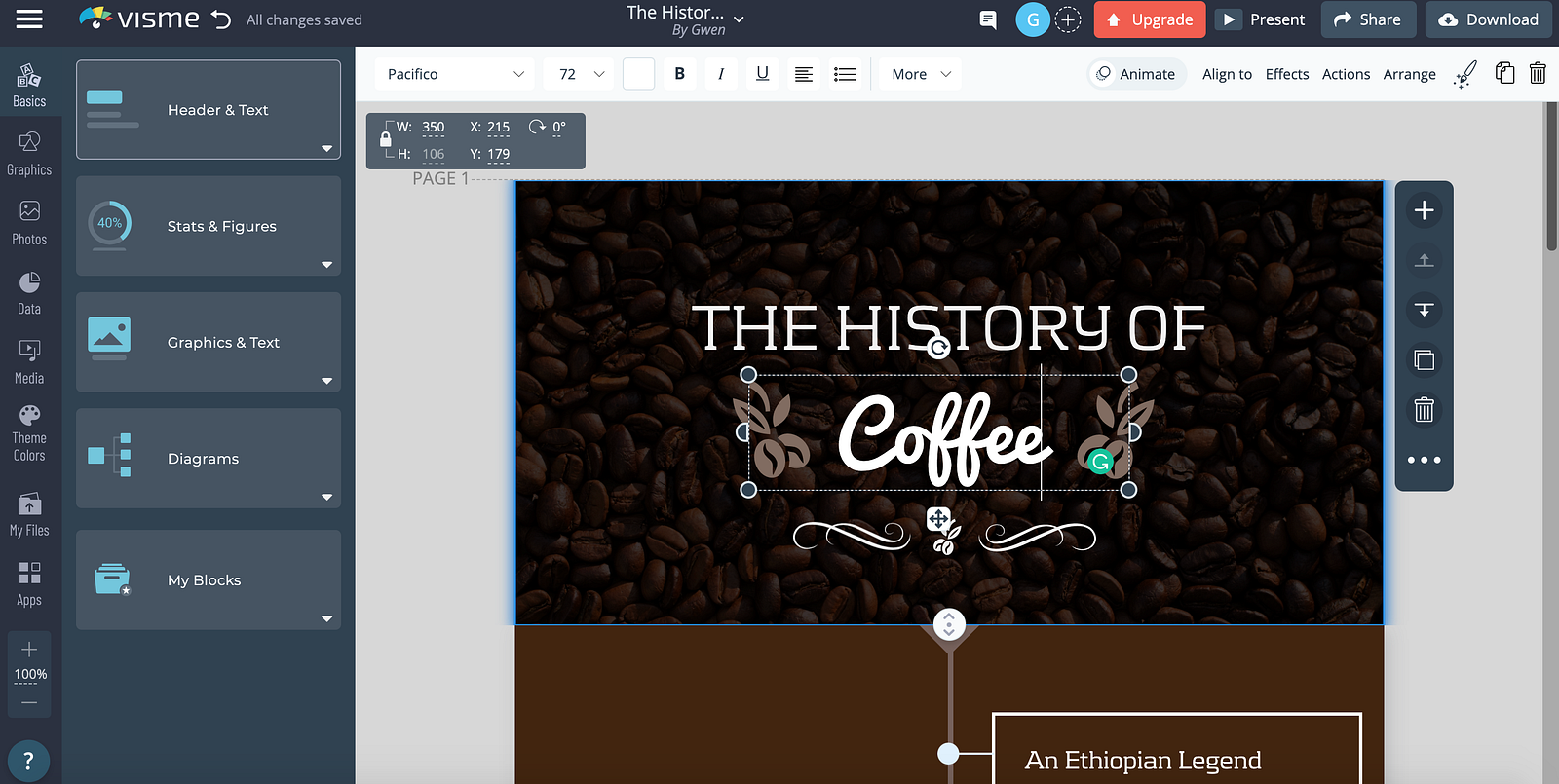Add a new block with the plus icon
The height and width of the screenshot is (784, 1559).
[x=1425, y=210]
